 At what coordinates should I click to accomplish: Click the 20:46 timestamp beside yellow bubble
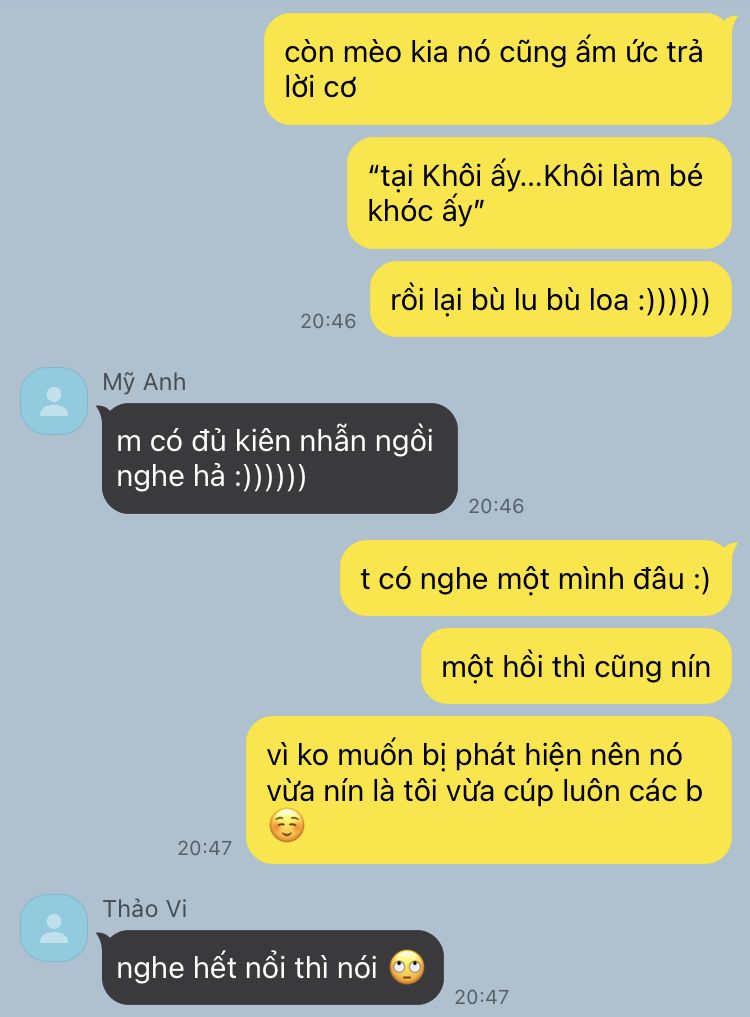[328, 320]
